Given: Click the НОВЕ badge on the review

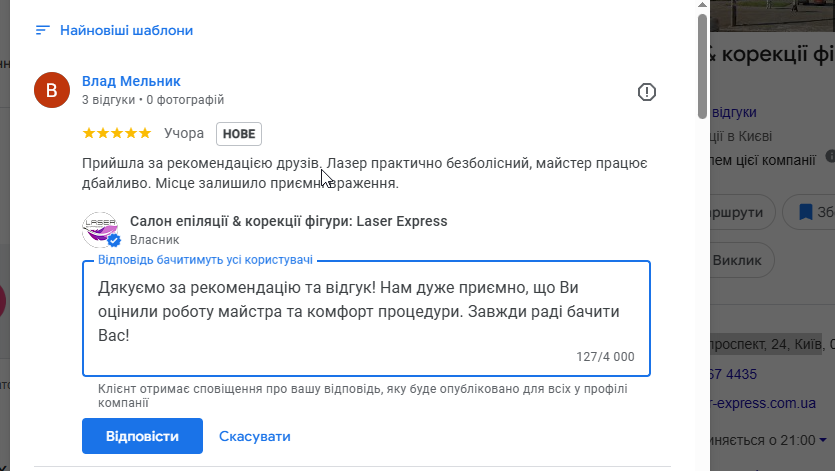Looking at the screenshot, I should coord(239,133).
